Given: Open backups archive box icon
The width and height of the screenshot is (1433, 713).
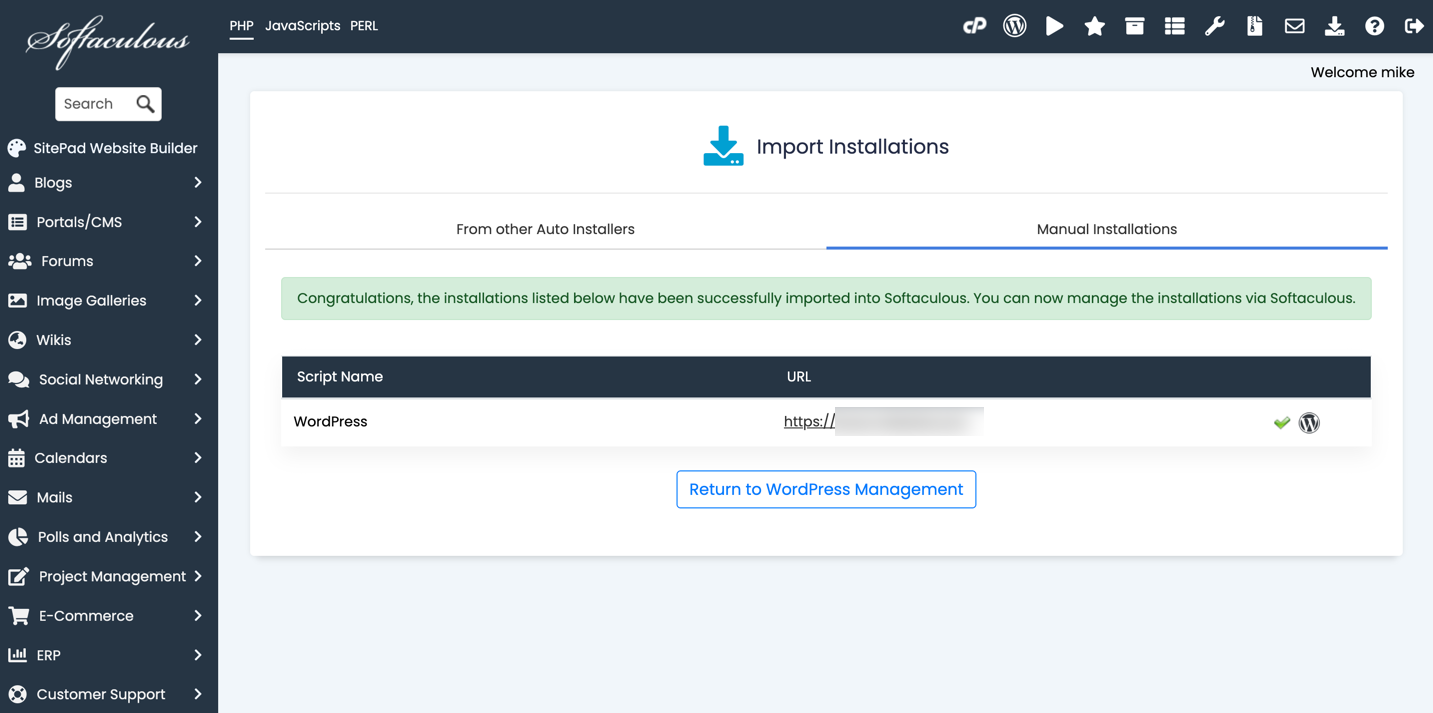Looking at the screenshot, I should [x=1134, y=26].
